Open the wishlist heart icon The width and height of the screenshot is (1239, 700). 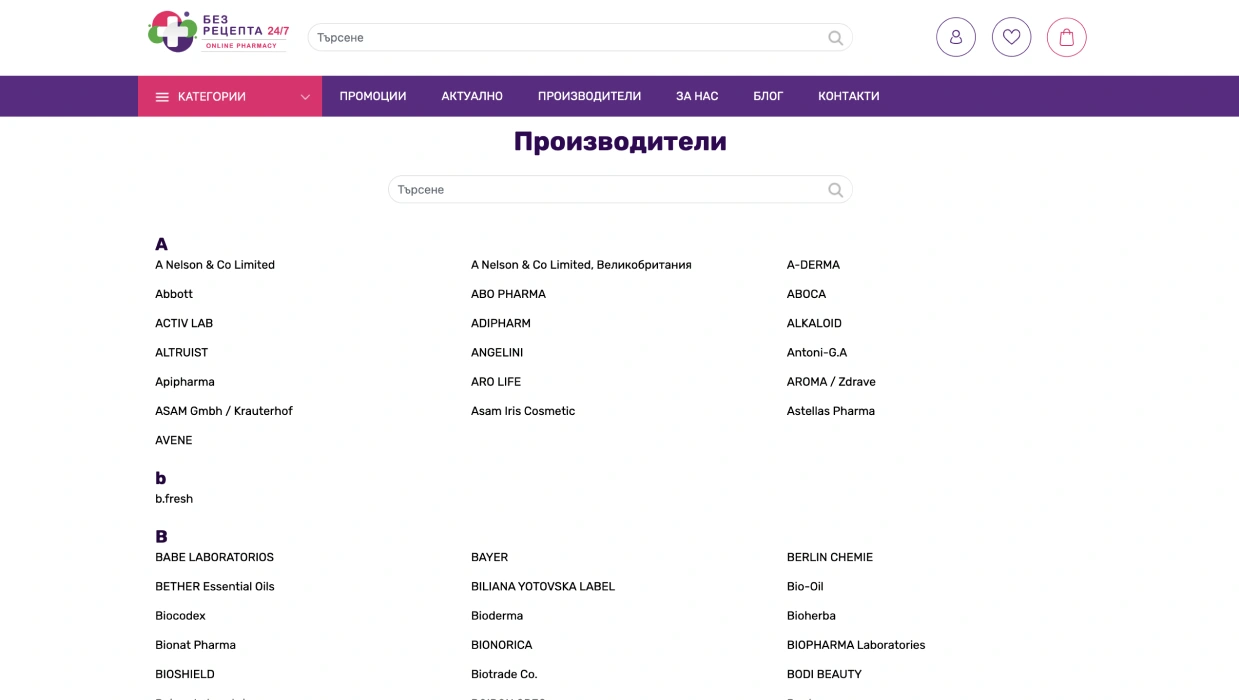[1011, 37]
